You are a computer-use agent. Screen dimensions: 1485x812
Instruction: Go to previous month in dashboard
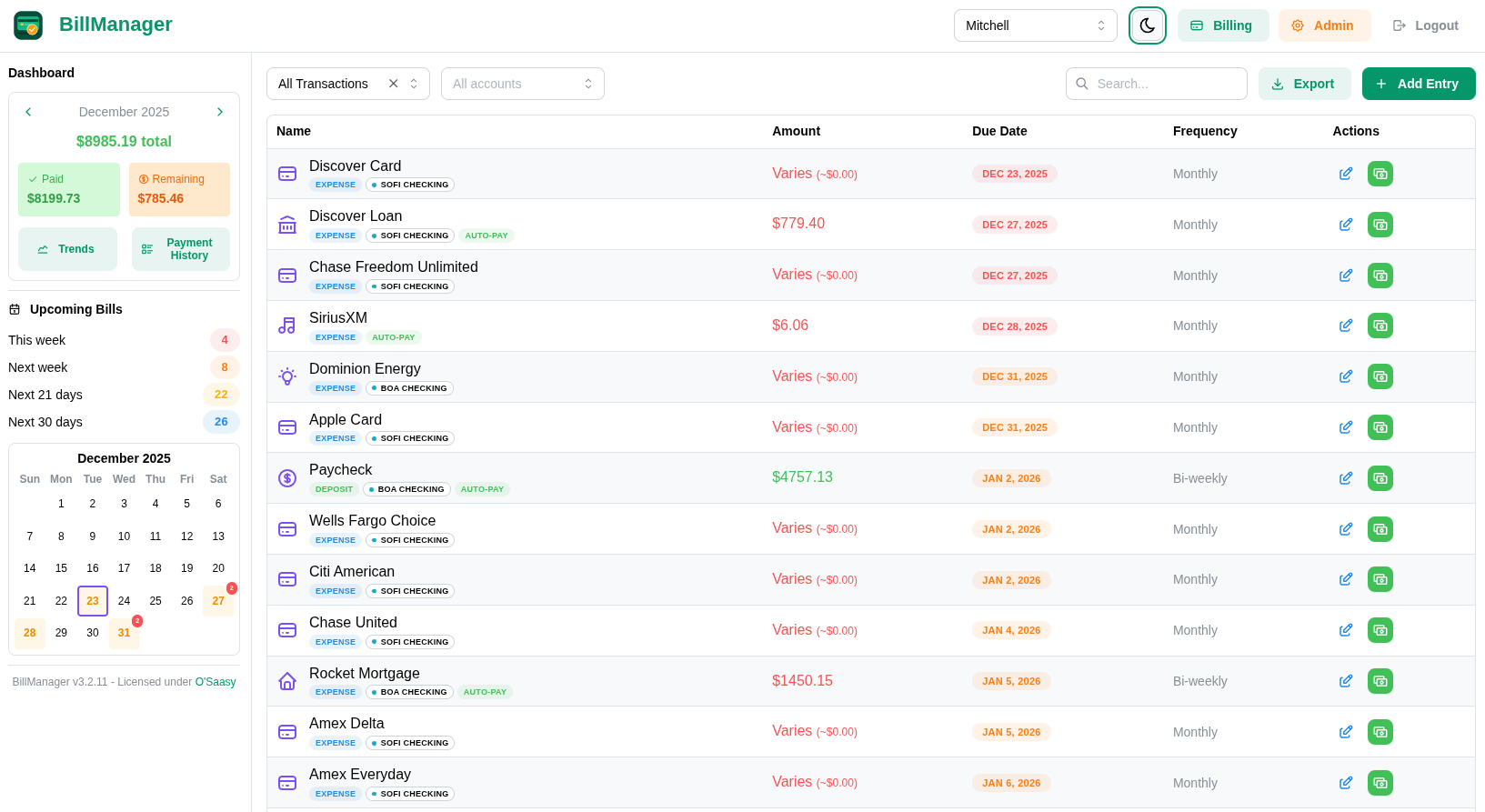coord(28,112)
